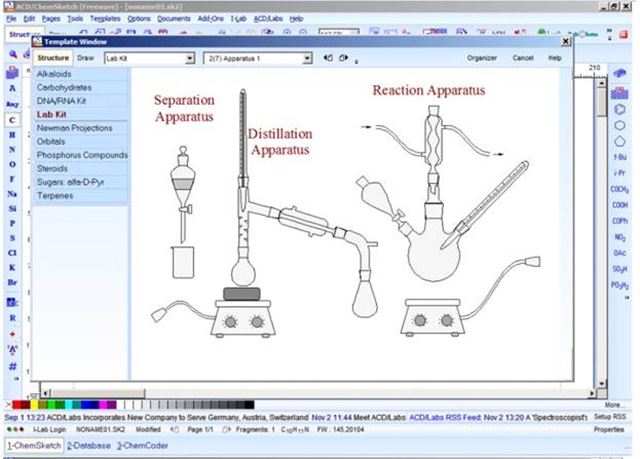Switch to the 2-Database tab
This screenshot has width=640, height=459.
tap(89, 446)
